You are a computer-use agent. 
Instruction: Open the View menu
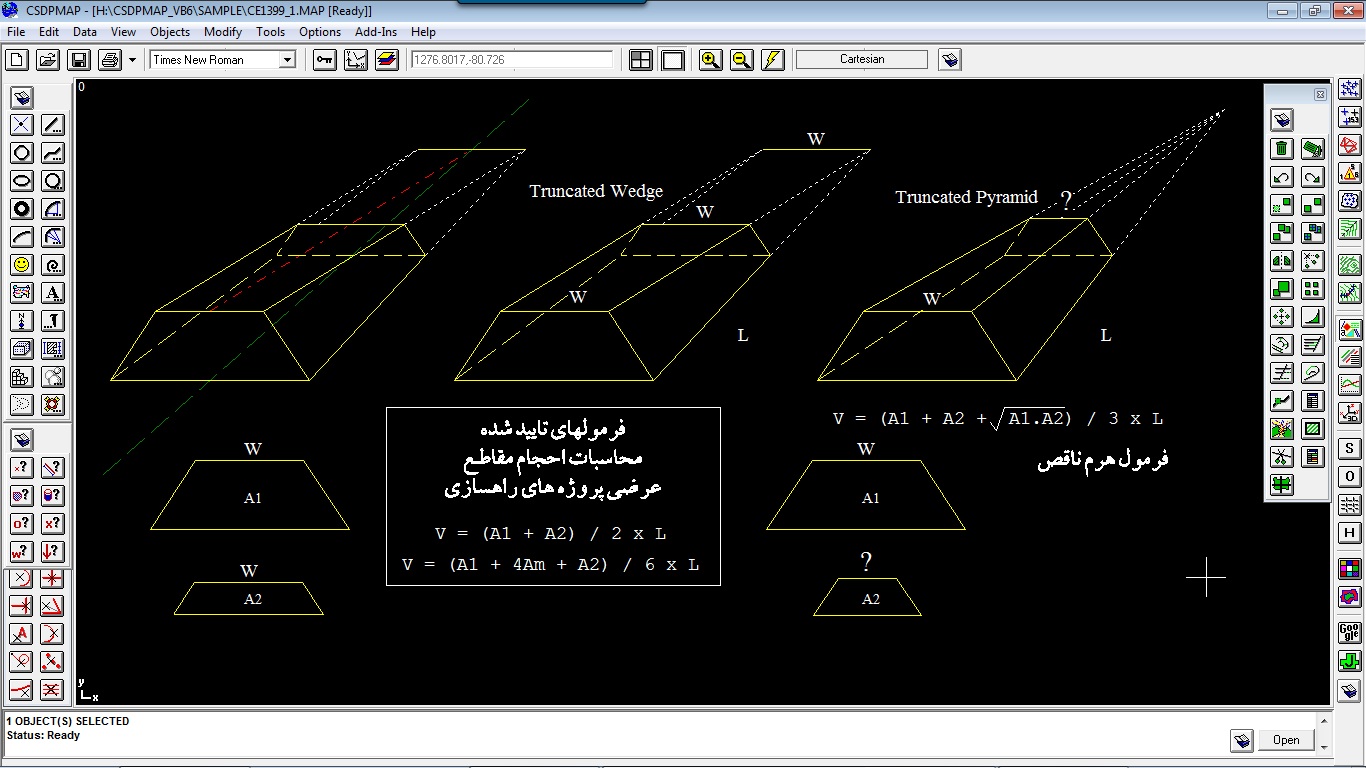click(x=123, y=32)
